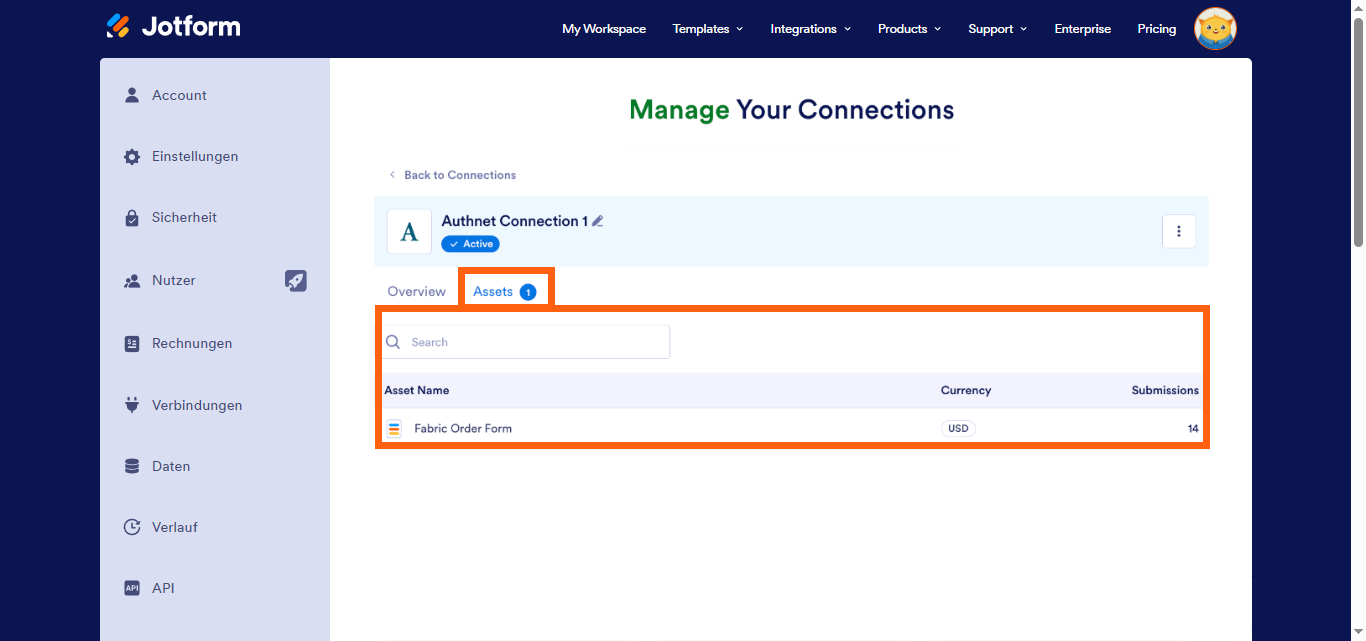Expand the Products dropdown menu
Screen dimensions: 1366x641
(x=910, y=29)
